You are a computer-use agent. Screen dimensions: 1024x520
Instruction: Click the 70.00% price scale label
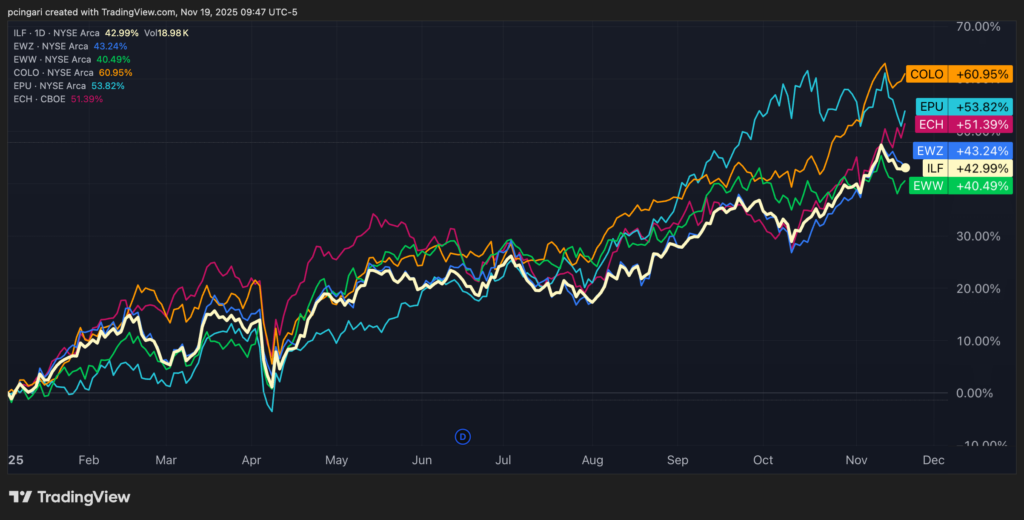point(978,27)
